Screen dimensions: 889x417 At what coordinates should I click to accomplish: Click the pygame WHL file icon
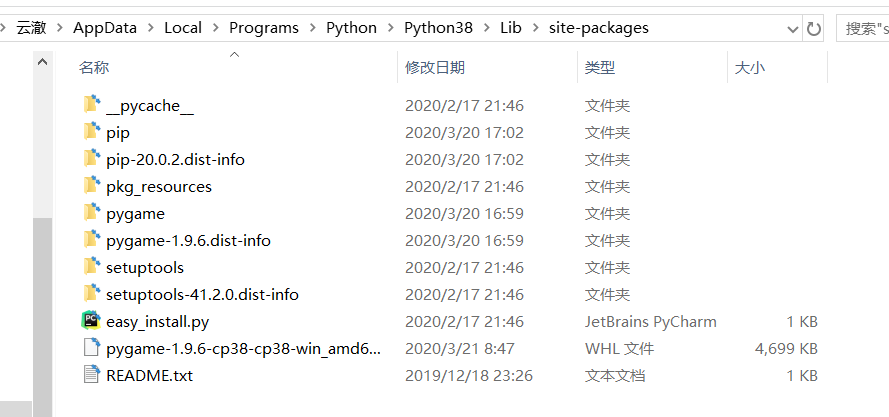[92, 347]
